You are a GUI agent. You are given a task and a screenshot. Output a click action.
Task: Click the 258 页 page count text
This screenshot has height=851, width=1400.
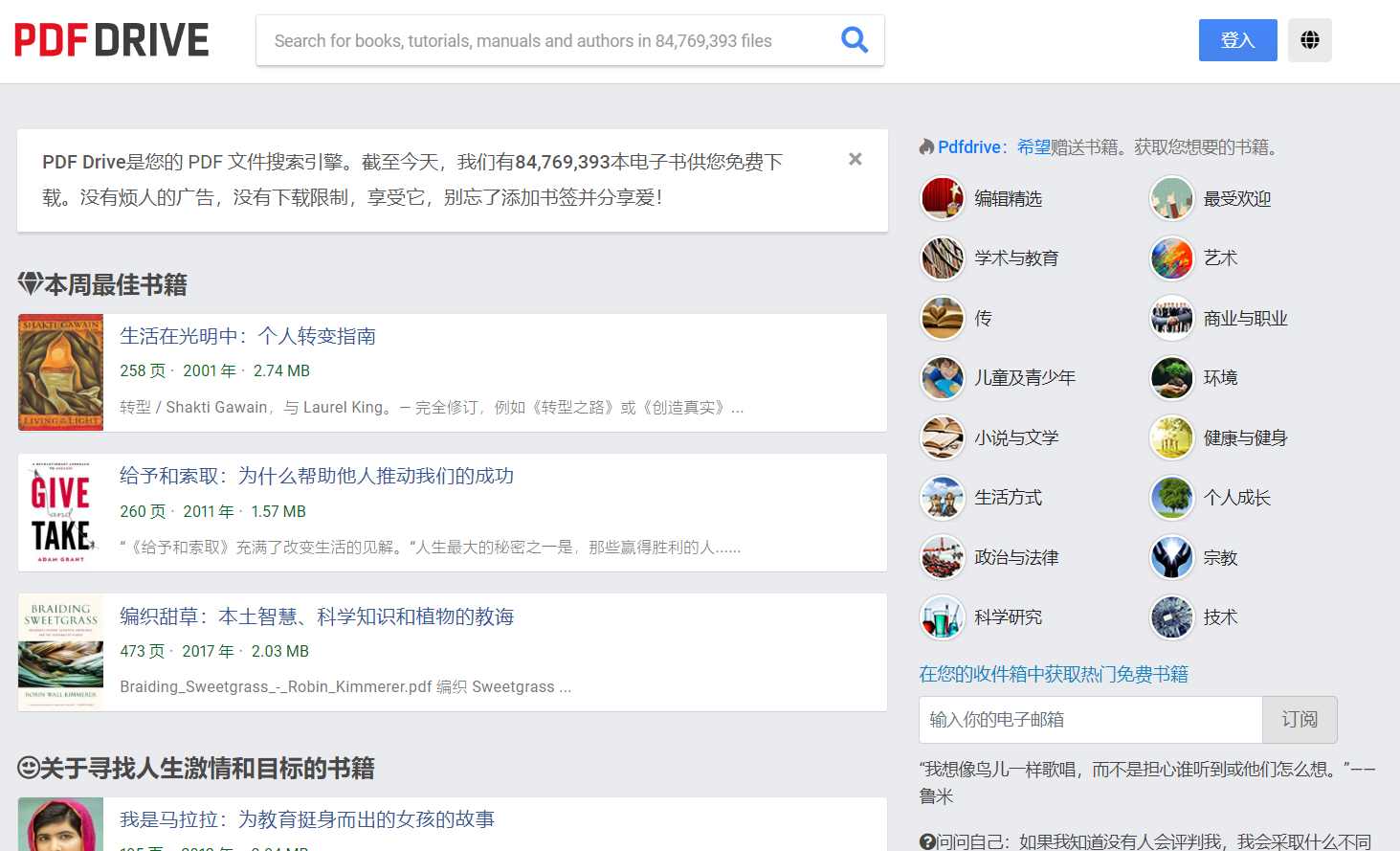(143, 371)
